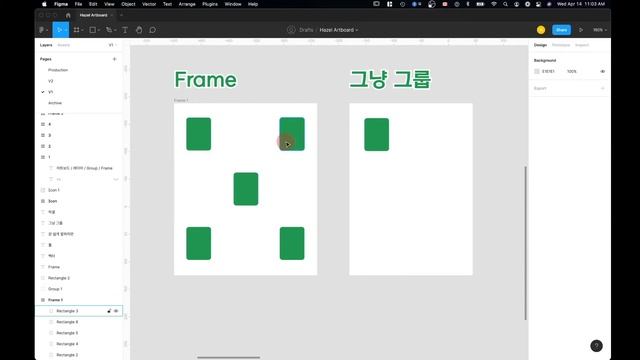The width and height of the screenshot is (640, 360).
Task: Open the zoom level dropdown
Action: click(600, 30)
